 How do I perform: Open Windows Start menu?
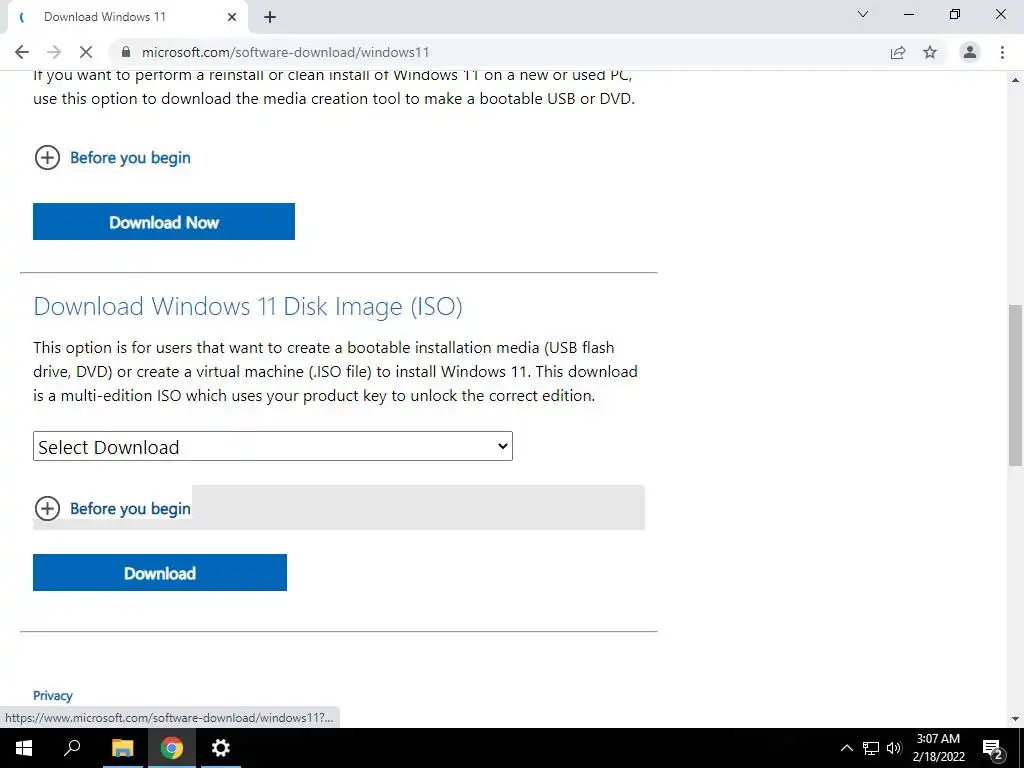[24, 748]
